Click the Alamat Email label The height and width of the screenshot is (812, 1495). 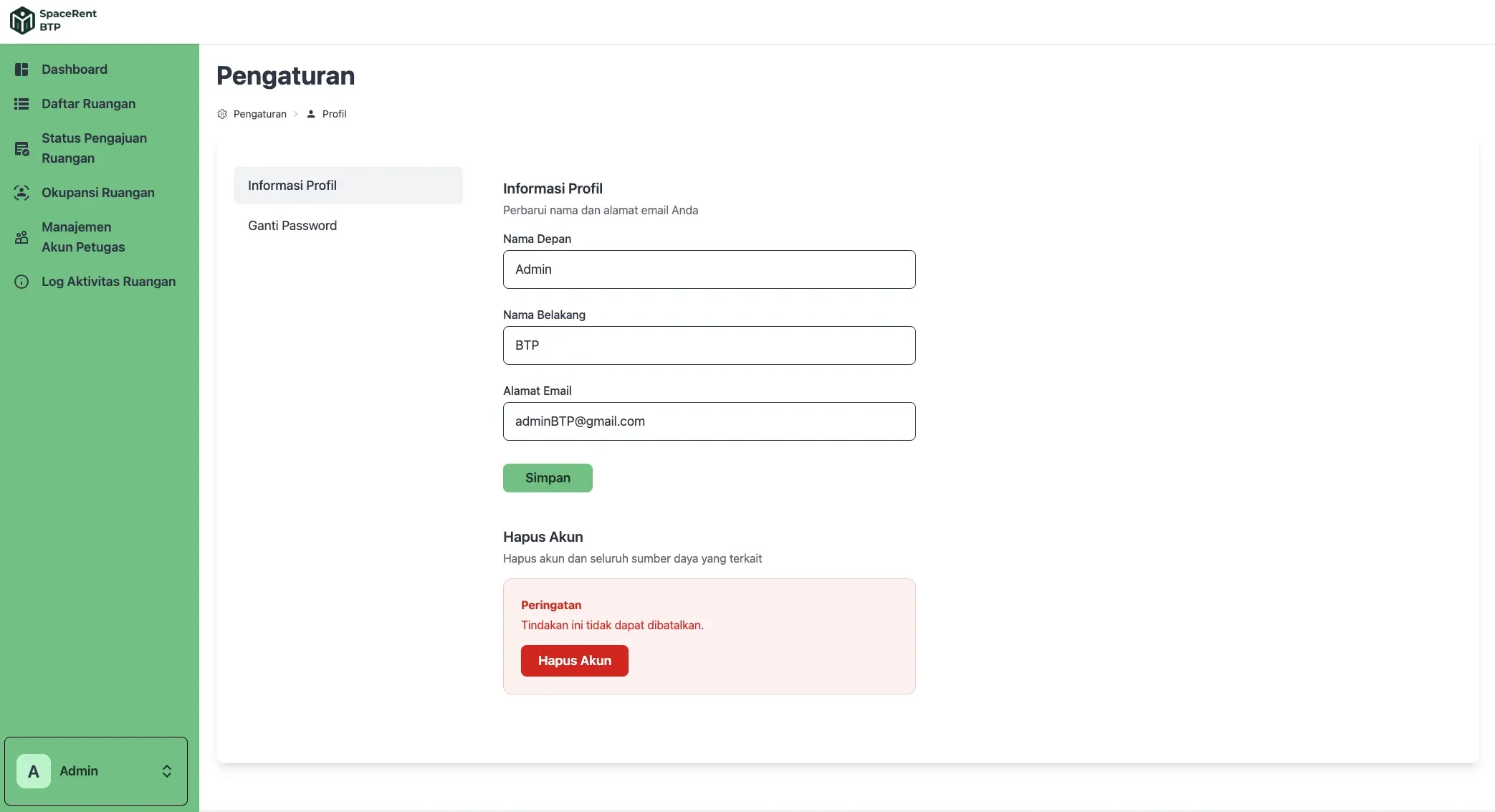pos(538,391)
